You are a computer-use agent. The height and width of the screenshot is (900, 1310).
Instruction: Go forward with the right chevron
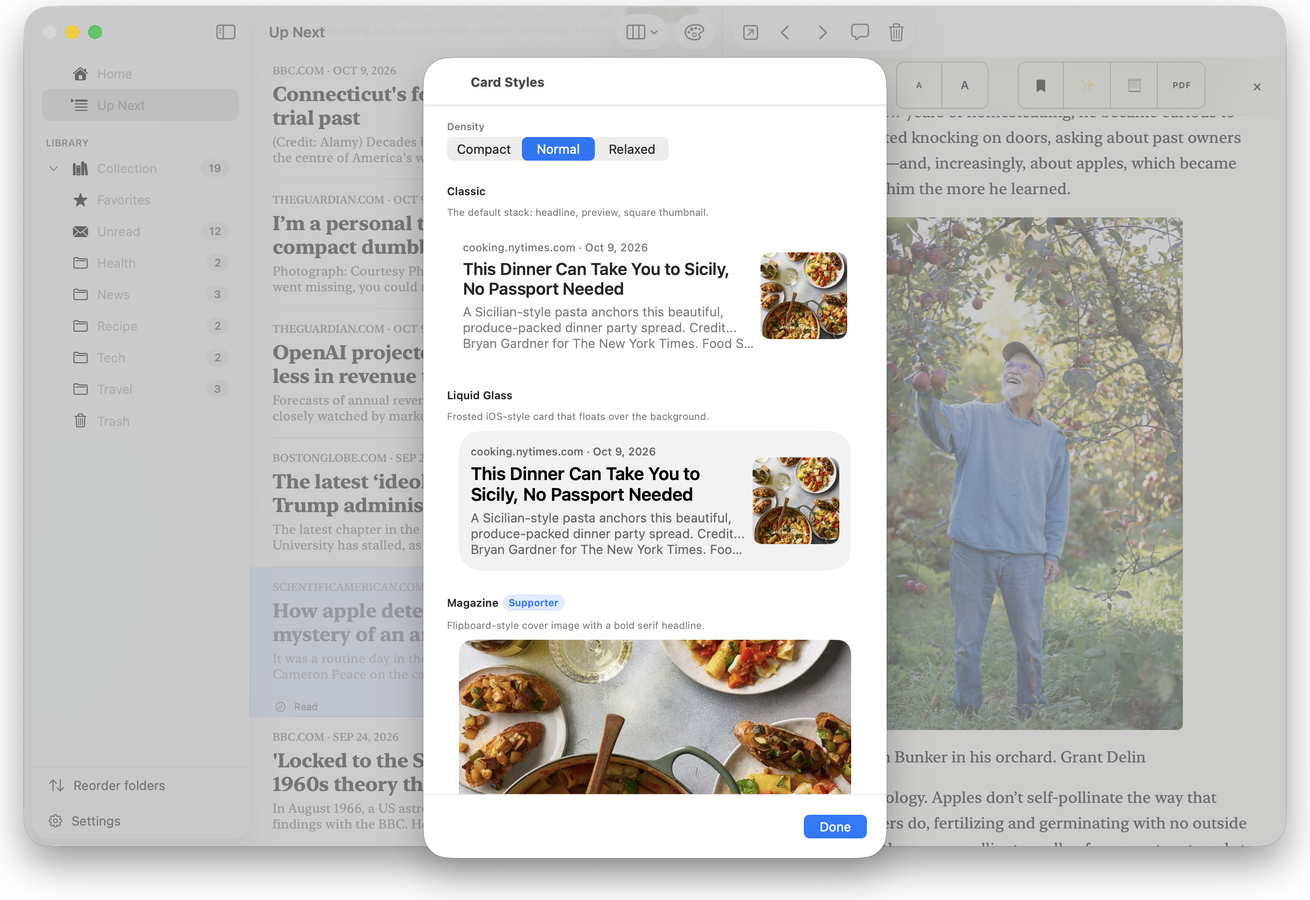coord(822,32)
